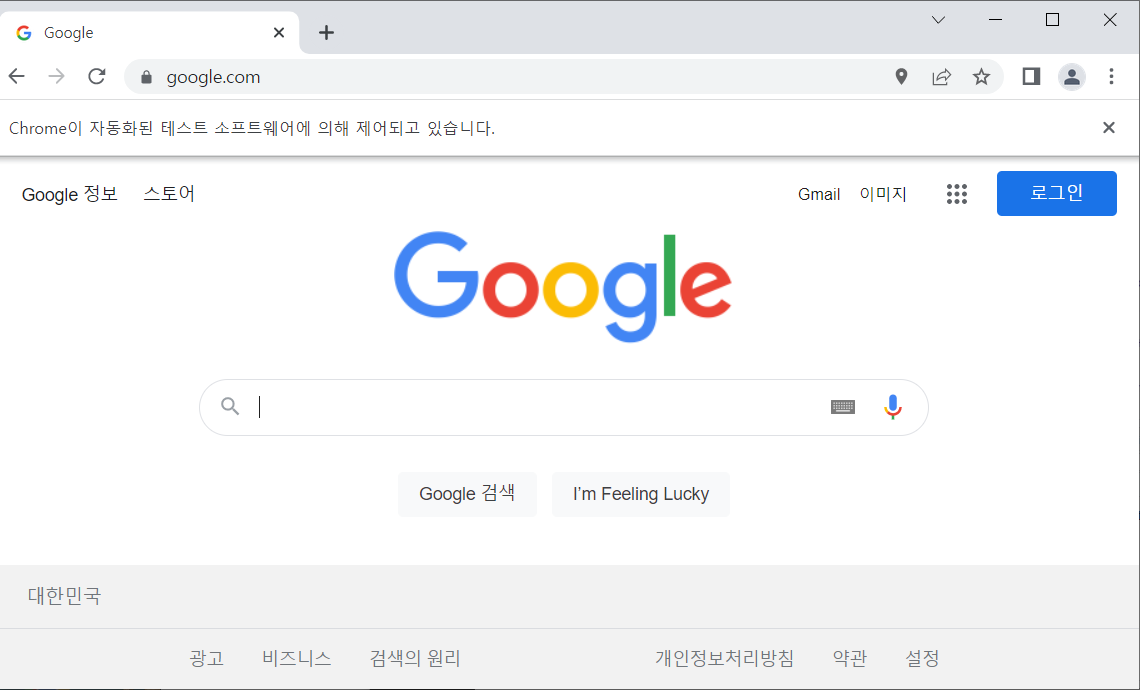Go back with the browser back arrow
Image resolution: width=1140 pixels, height=690 pixels.
(x=17, y=76)
